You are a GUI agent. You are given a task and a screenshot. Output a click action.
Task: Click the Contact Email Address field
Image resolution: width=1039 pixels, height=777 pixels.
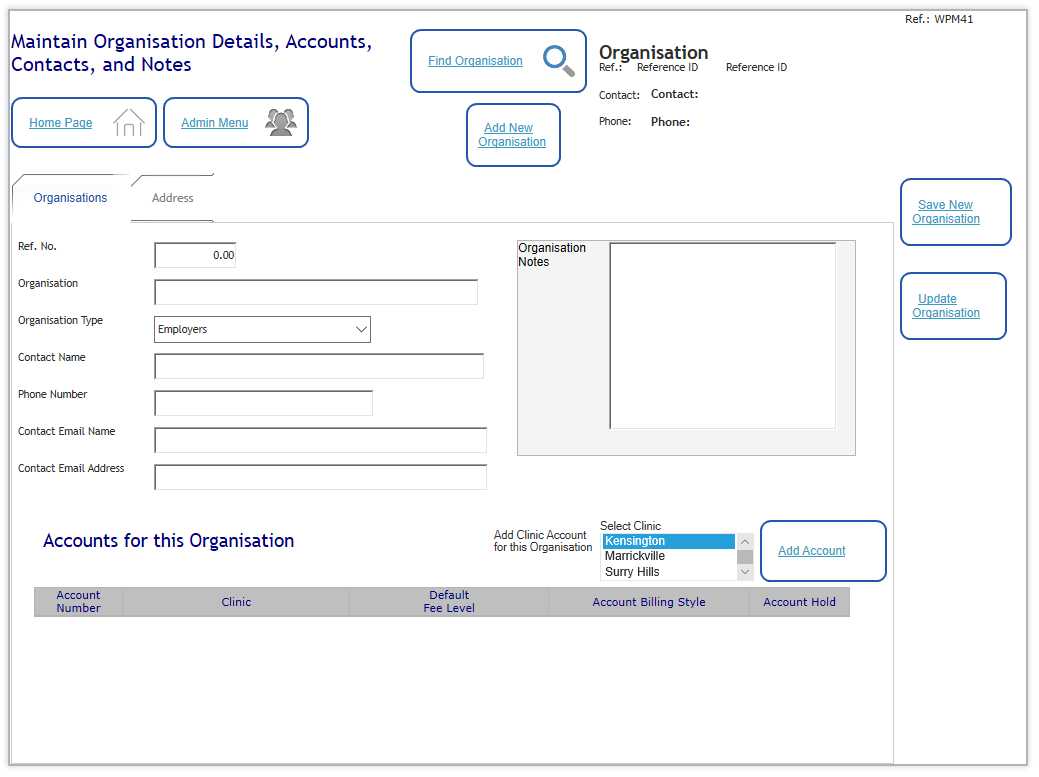(321, 478)
